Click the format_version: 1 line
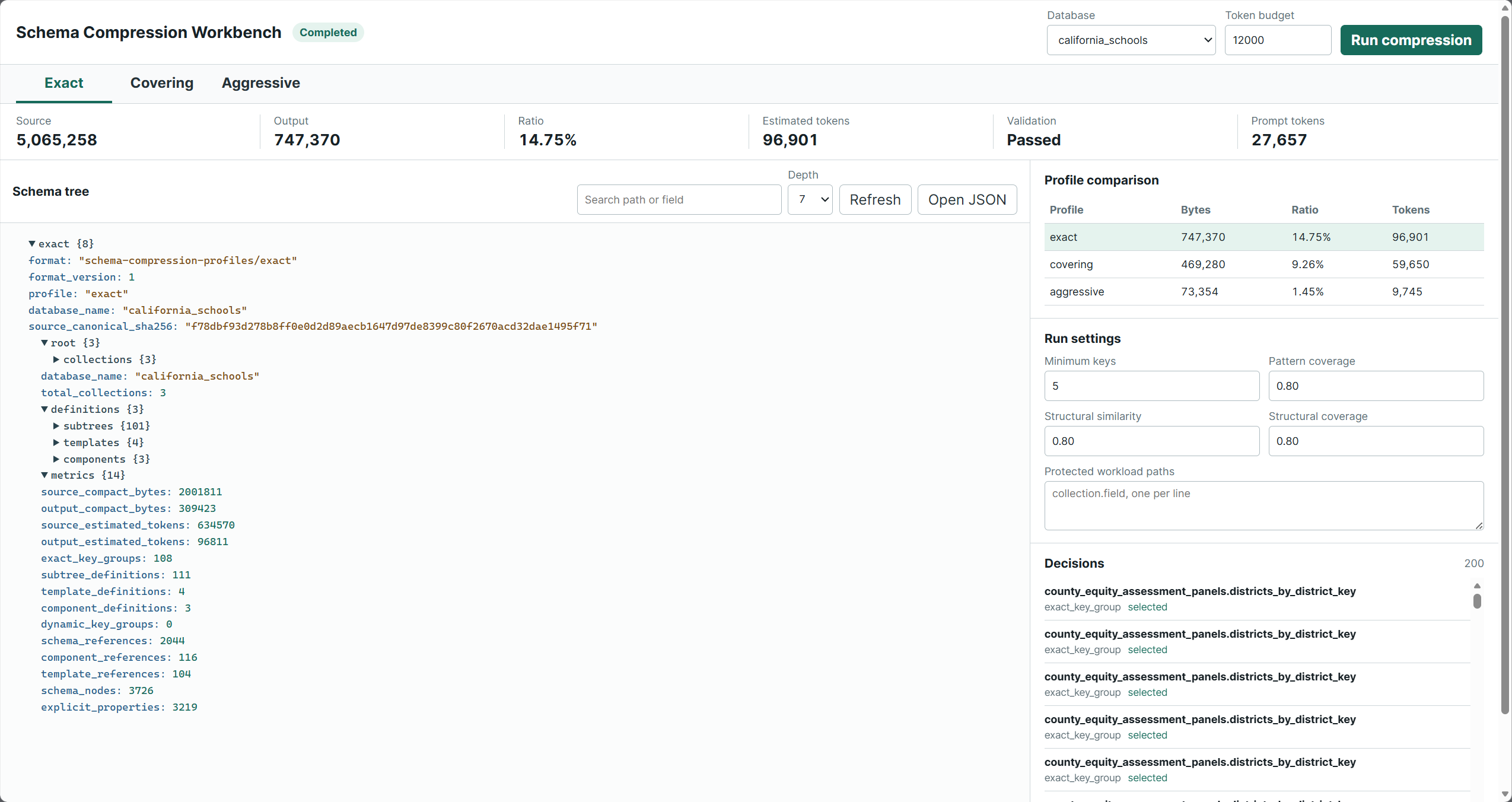Image resolution: width=1512 pixels, height=802 pixels. pyautogui.click(x=81, y=277)
